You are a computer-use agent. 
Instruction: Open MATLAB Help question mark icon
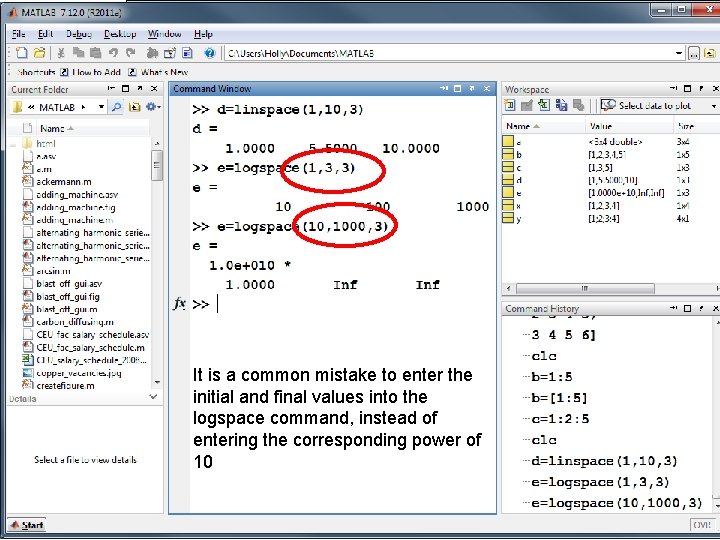210,53
